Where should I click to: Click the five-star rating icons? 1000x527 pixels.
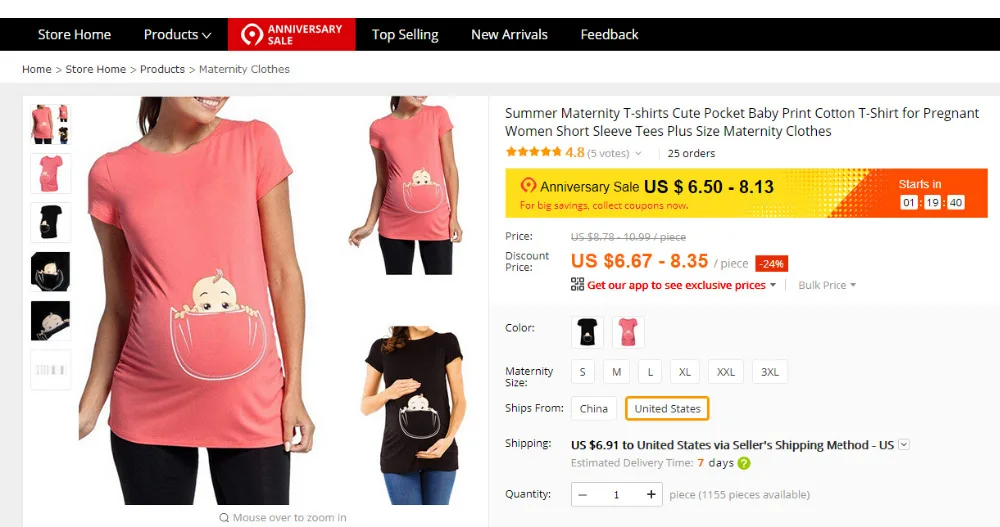(533, 152)
